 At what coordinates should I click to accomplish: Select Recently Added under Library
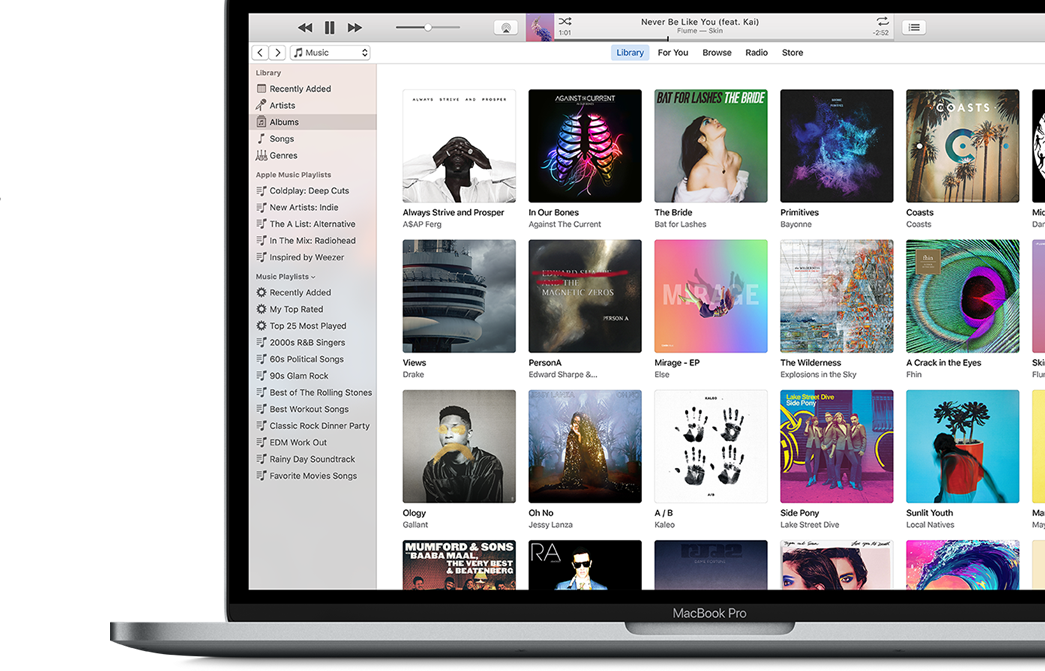coord(313,89)
